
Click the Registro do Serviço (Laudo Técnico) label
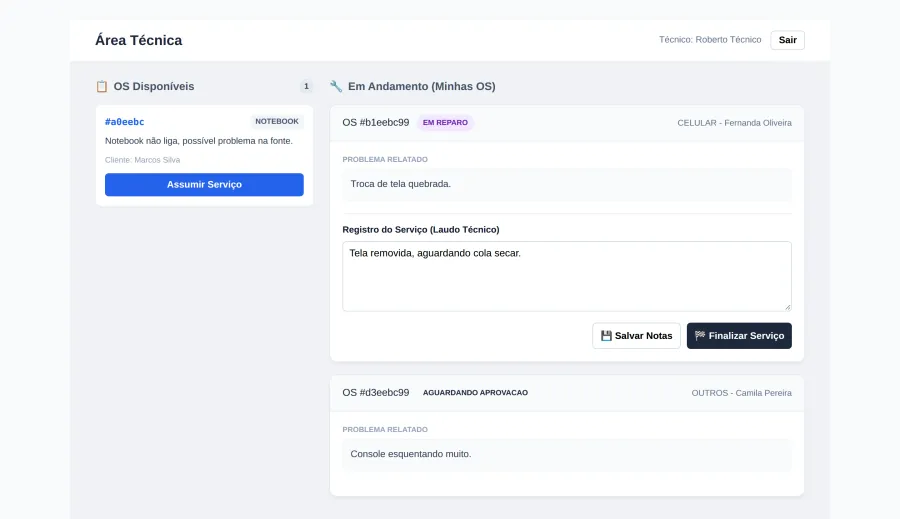[x=421, y=230]
